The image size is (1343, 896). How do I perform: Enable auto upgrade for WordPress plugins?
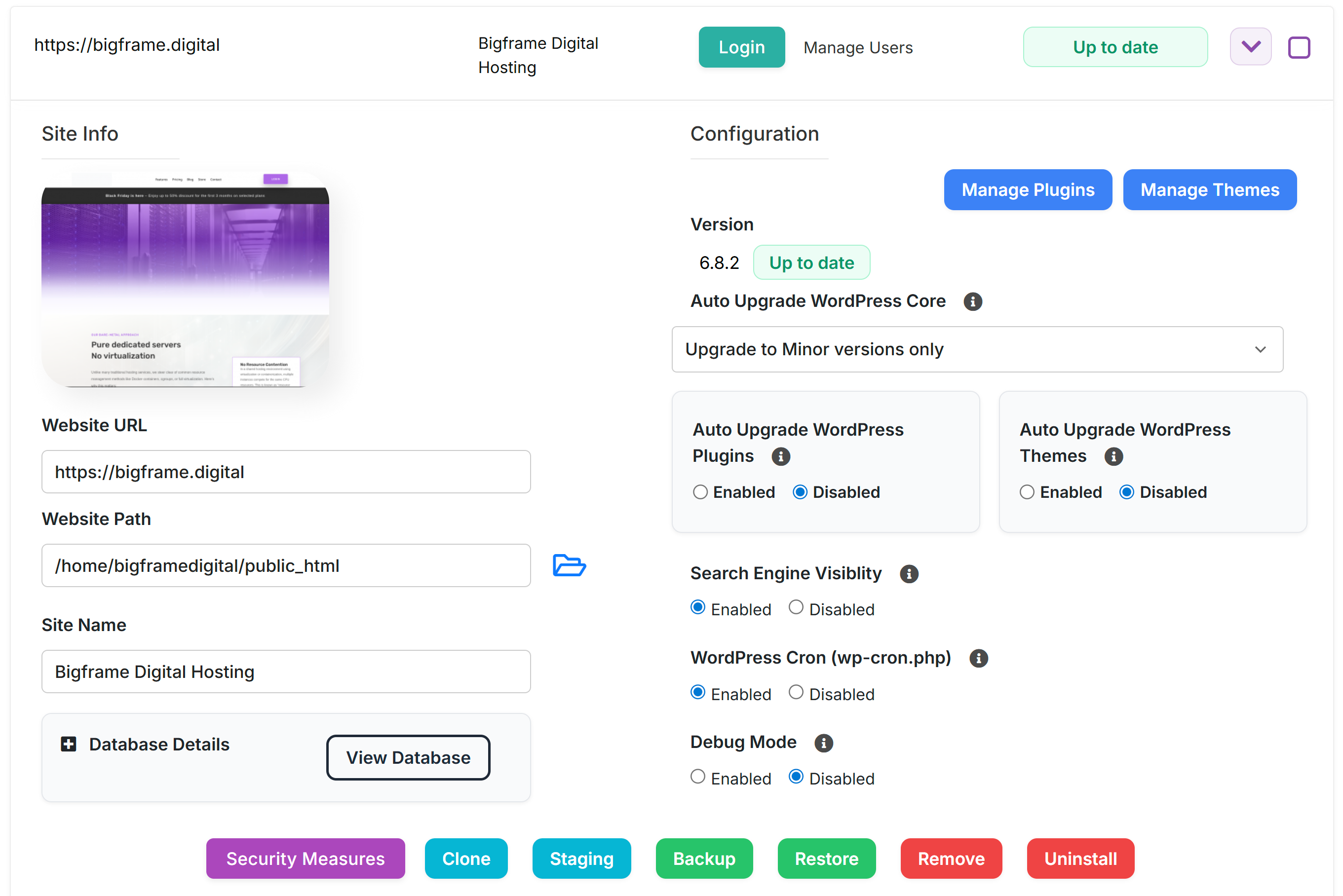pos(700,492)
